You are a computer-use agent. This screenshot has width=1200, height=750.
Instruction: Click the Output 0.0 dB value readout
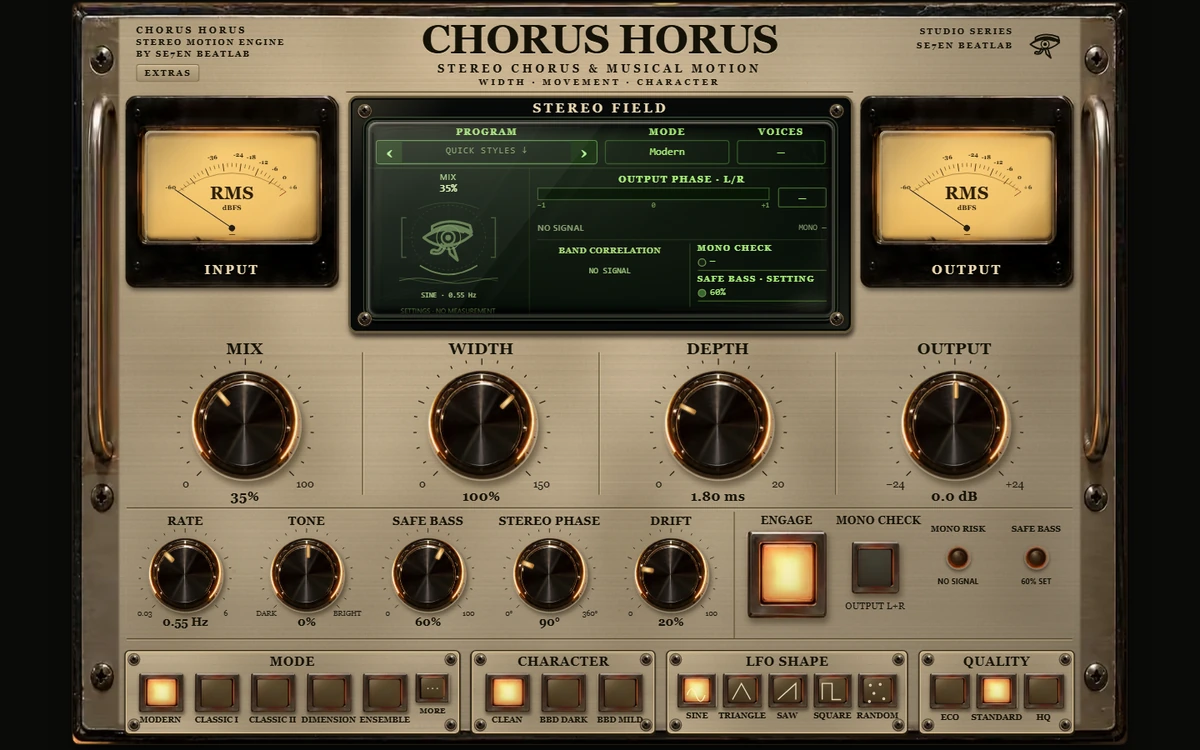[x=954, y=497]
